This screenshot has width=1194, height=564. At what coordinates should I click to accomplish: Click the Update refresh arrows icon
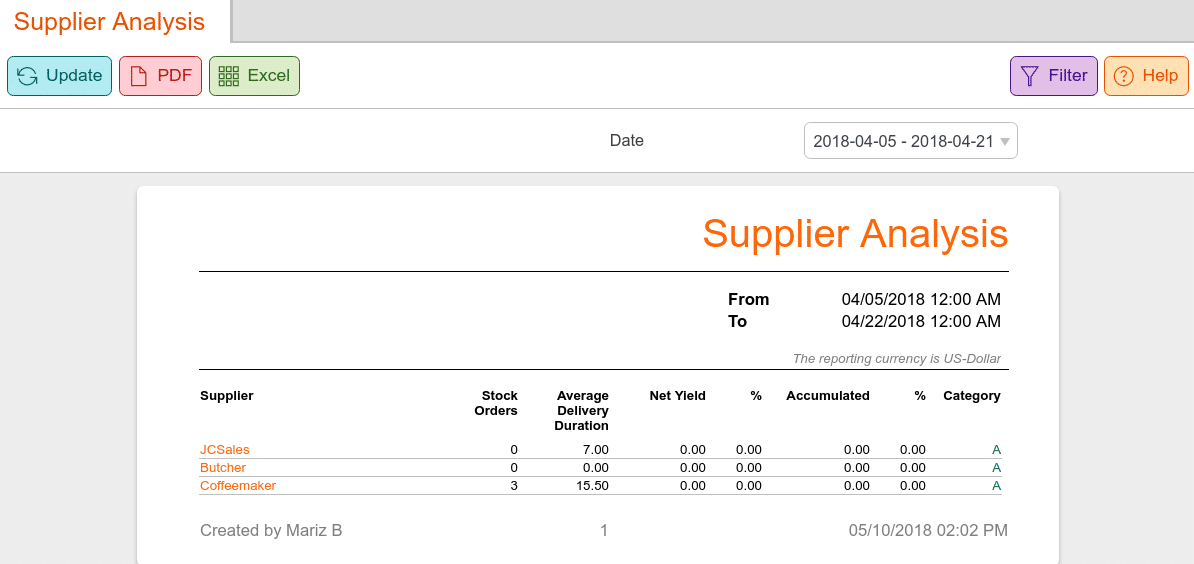coord(27,76)
